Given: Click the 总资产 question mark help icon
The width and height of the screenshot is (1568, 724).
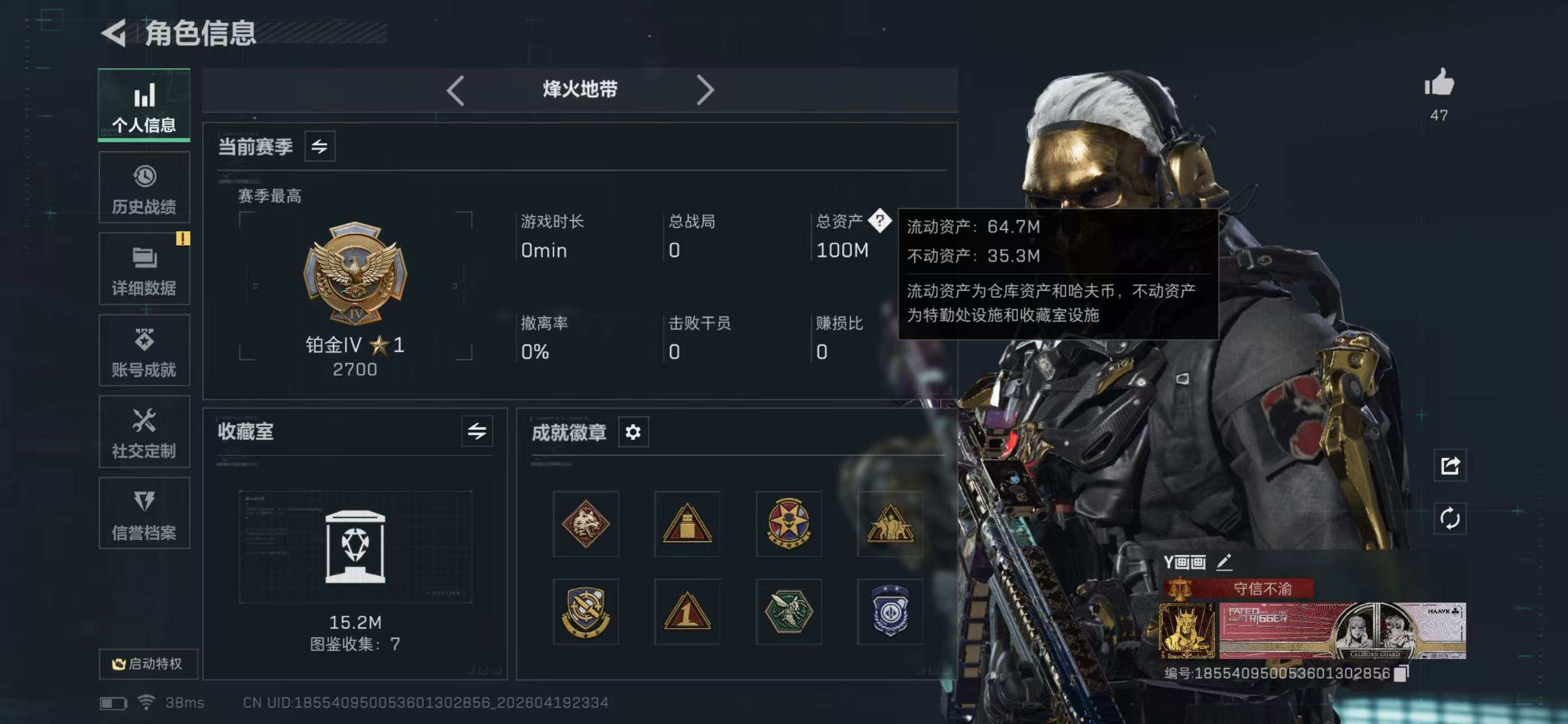Looking at the screenshot, I should pyautogui.click(x=880, y=221).
